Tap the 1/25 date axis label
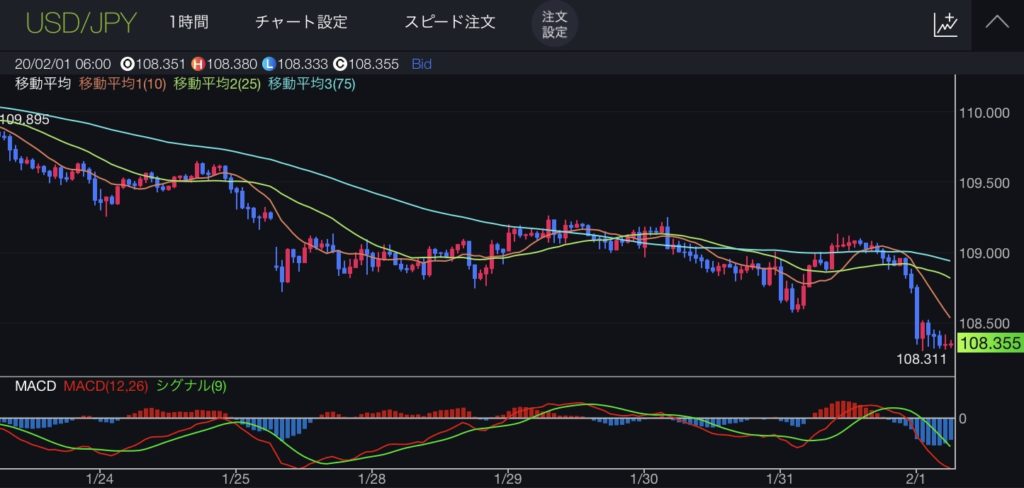The width and height of the screenshot is (1024, 488). pos(234,478)
